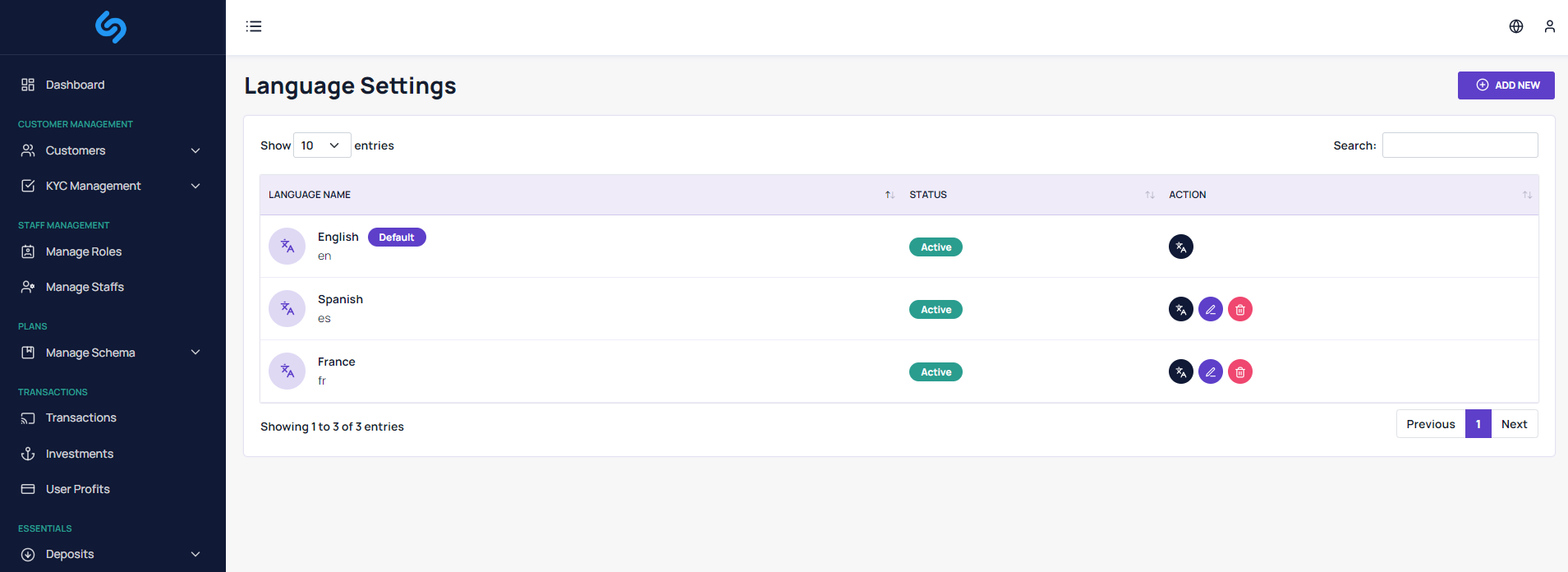Image resolution: width=1568 pixels, height=572 pixels.
Task: Open the globe language switcher
Action: click(x=1515, y=26)
